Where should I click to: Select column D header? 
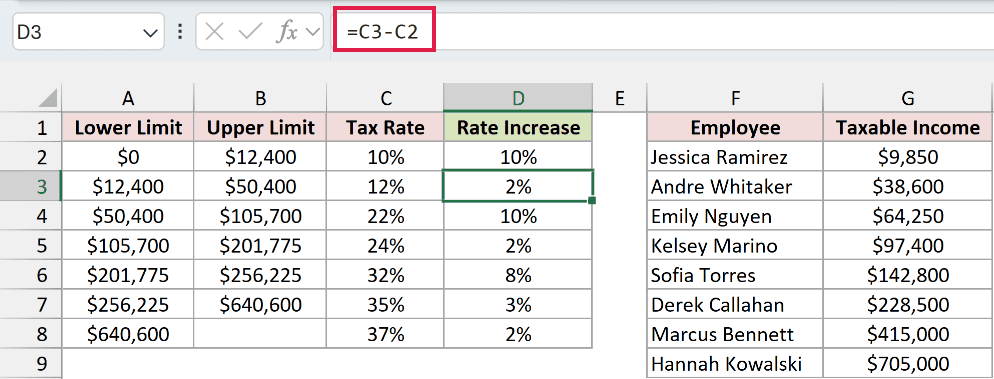[519, 98]
